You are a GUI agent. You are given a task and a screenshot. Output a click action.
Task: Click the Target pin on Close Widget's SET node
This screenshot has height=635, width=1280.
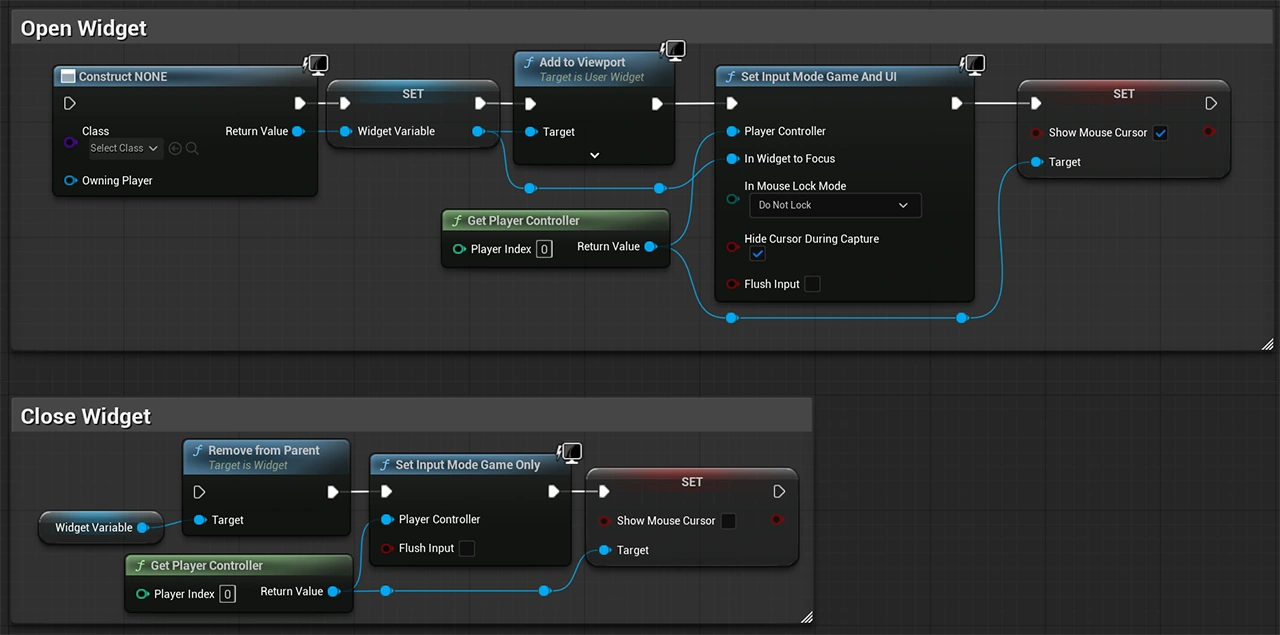(x=604, y=550)
